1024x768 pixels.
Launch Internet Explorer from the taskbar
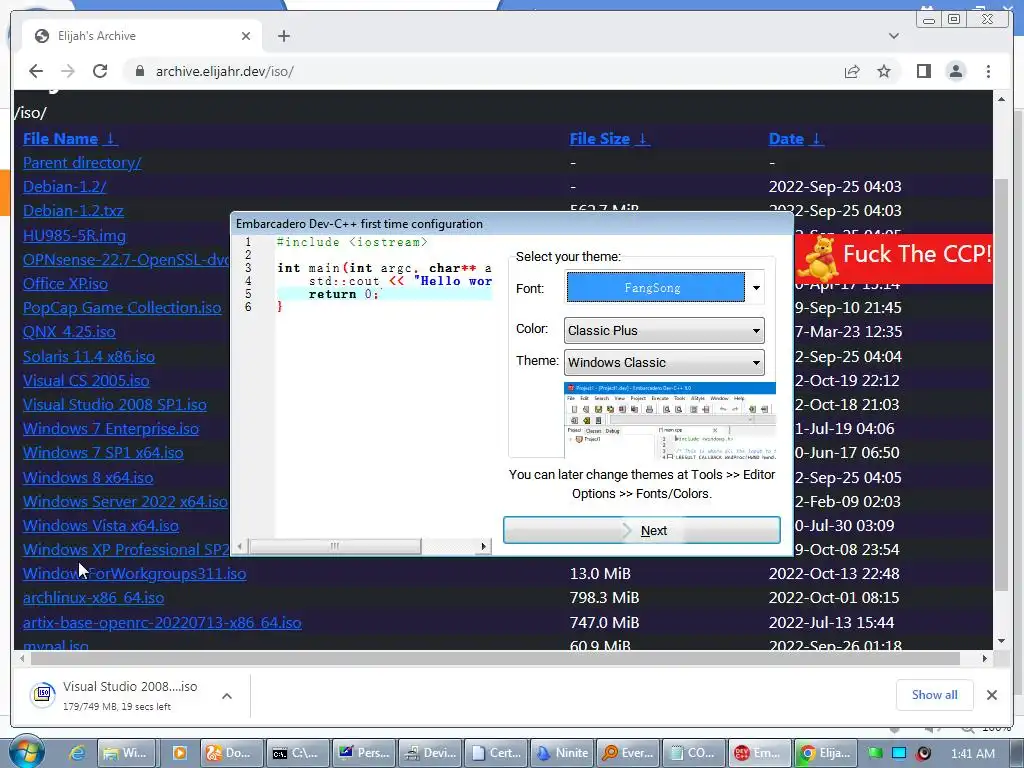tap(77, 753)
